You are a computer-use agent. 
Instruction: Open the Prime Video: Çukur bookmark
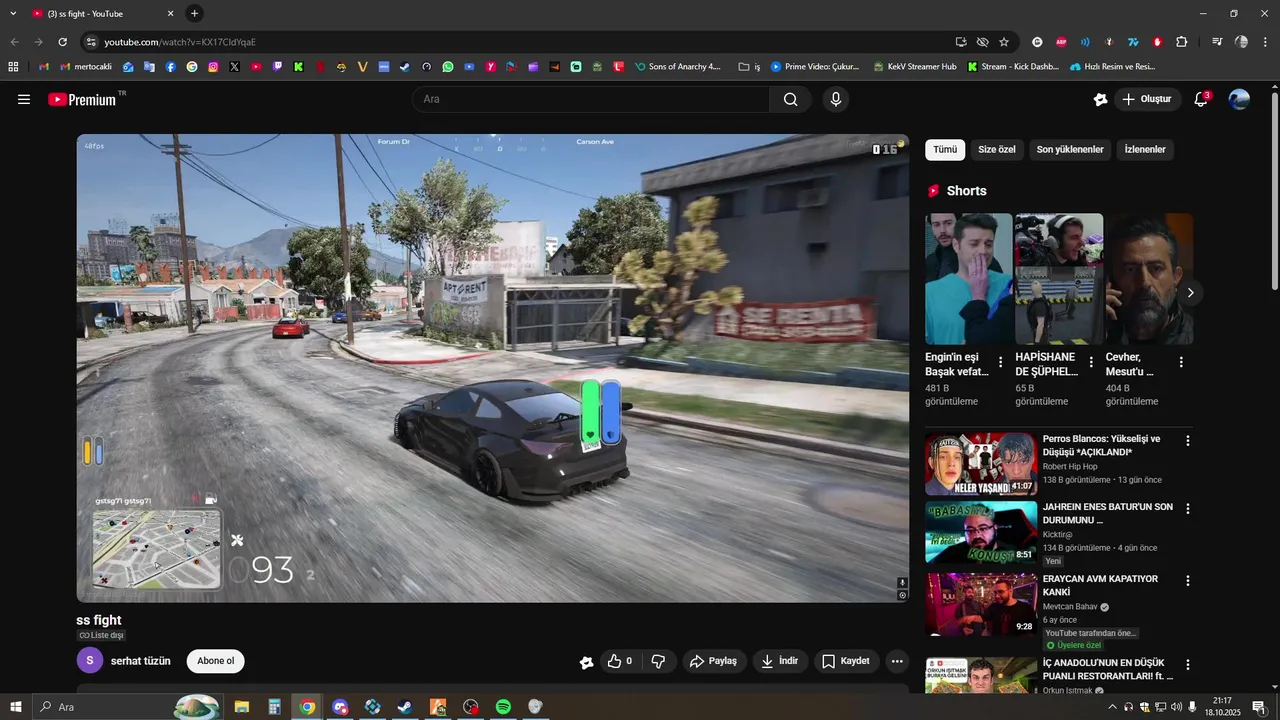(815, 67)
